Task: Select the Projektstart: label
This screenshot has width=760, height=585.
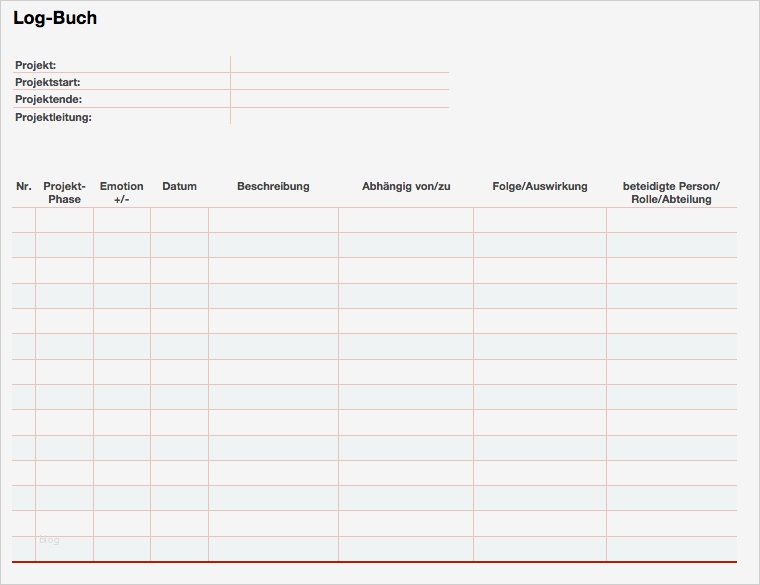Action: pos(48,82)
